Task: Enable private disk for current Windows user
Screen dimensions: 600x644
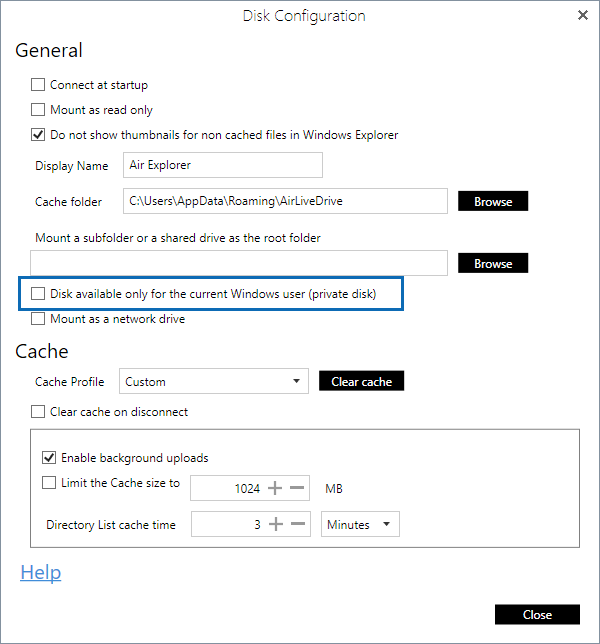Action: (x=38, y=294)
